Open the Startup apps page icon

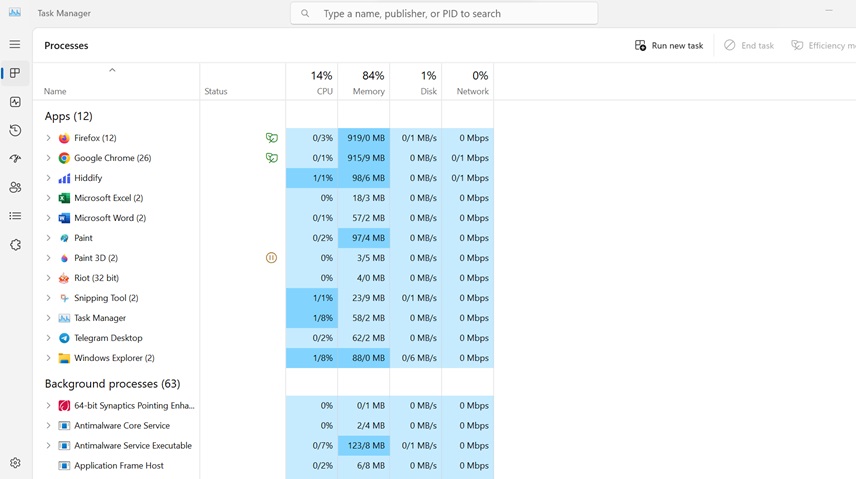coord(15,159)
